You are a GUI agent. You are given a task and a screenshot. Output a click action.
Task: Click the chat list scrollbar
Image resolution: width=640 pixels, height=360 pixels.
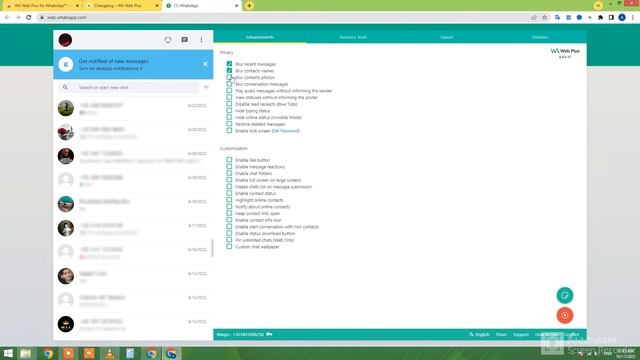(212, 248)
